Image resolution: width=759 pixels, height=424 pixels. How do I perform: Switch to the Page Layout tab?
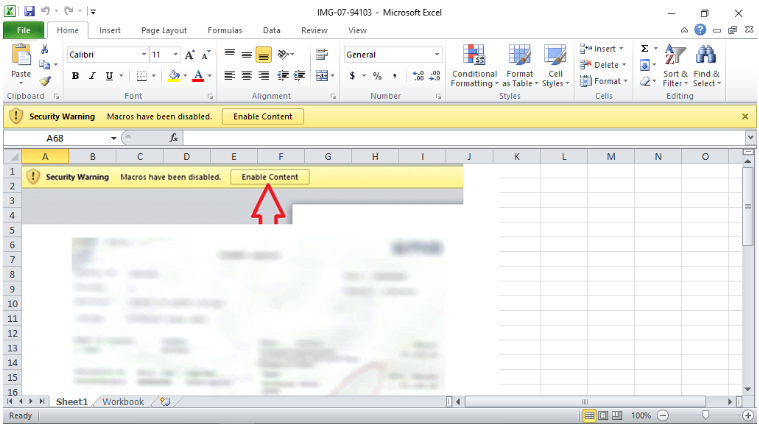[x=164, y=30]
